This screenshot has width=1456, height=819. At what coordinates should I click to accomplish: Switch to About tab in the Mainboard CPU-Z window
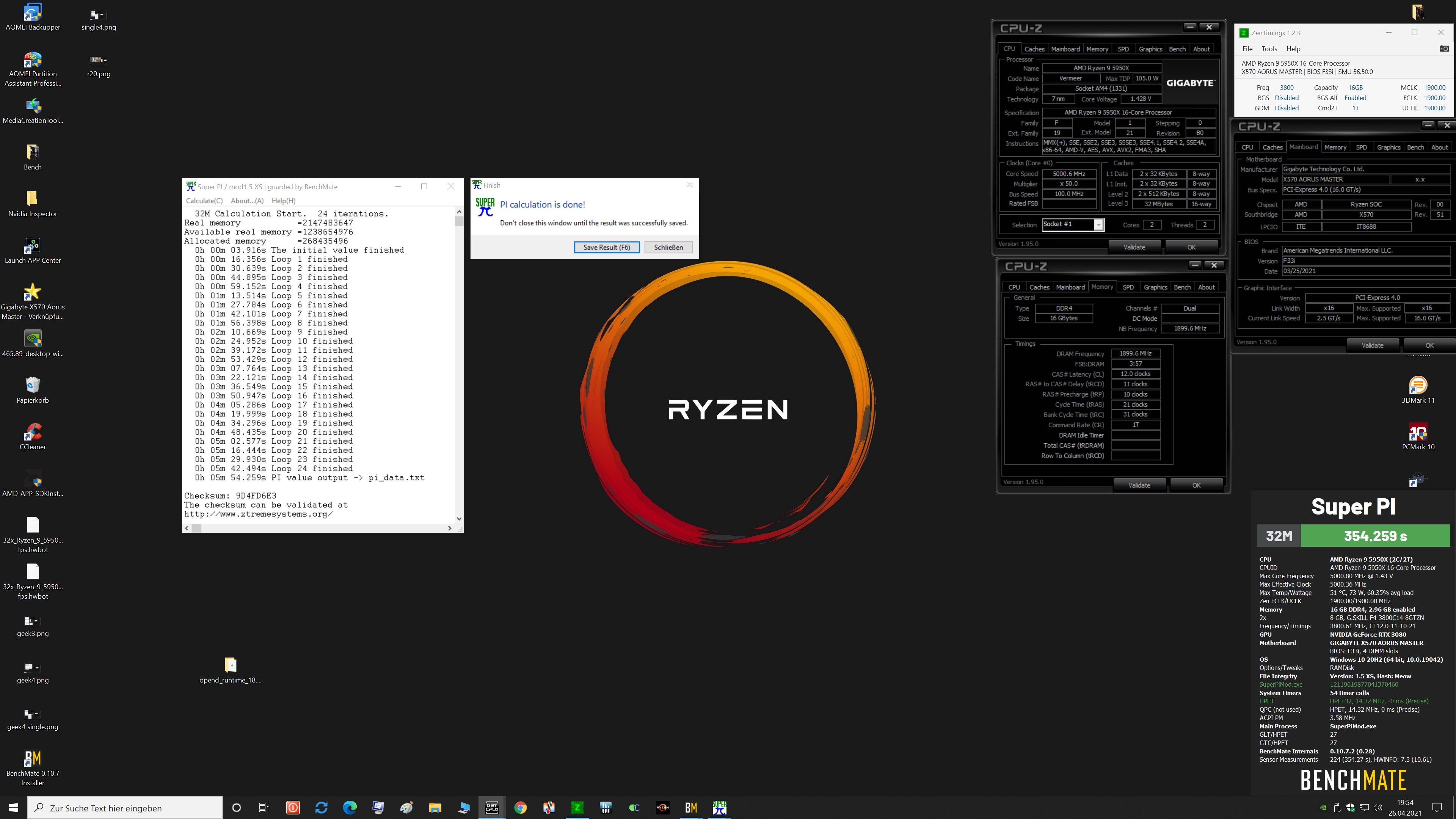1440,147
